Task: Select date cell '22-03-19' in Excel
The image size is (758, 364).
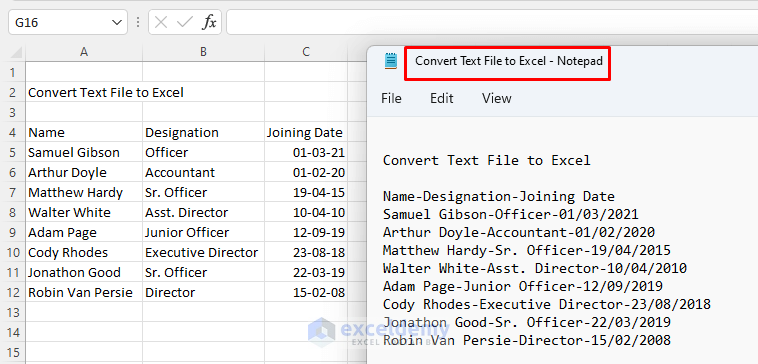Action: coord(306,273)
